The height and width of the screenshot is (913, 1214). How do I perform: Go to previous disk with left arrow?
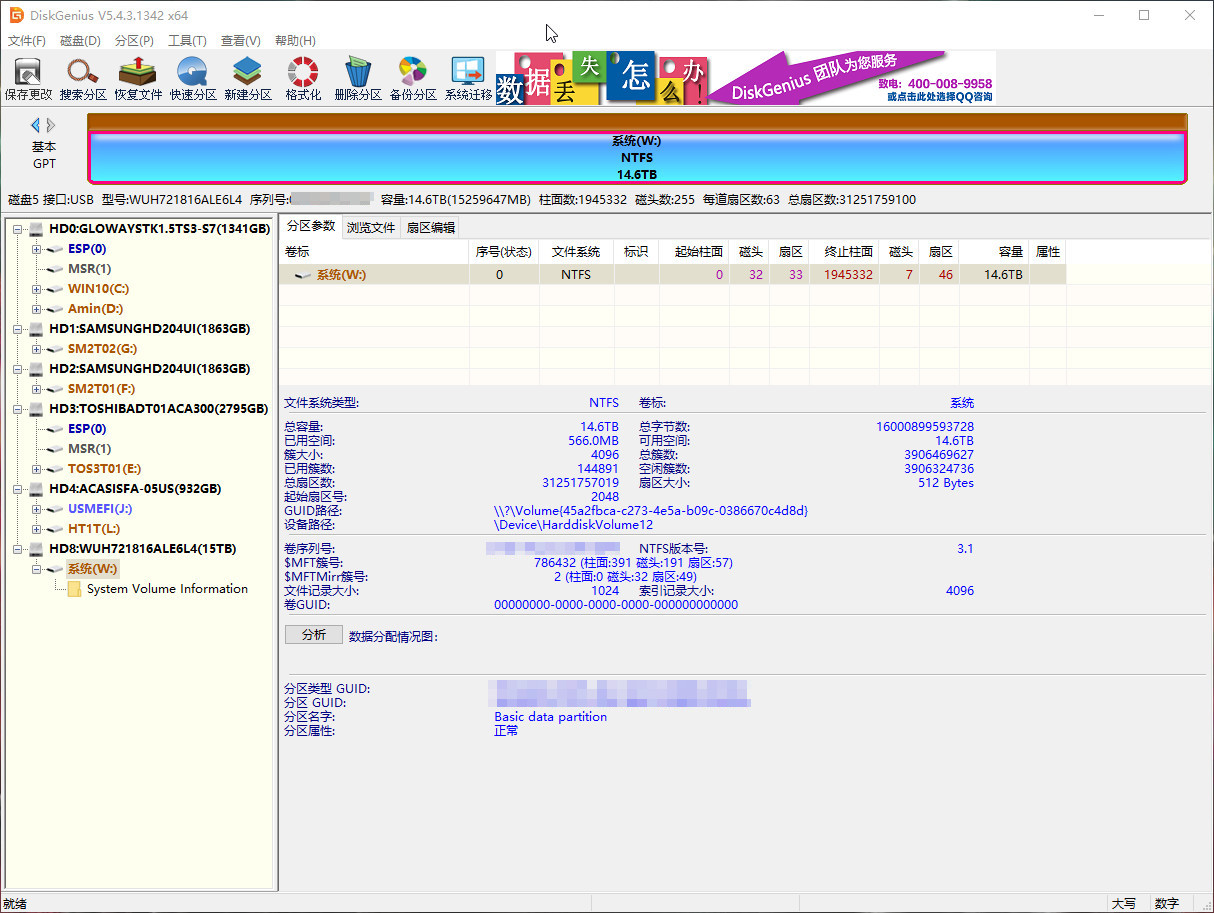coord(36,125)
